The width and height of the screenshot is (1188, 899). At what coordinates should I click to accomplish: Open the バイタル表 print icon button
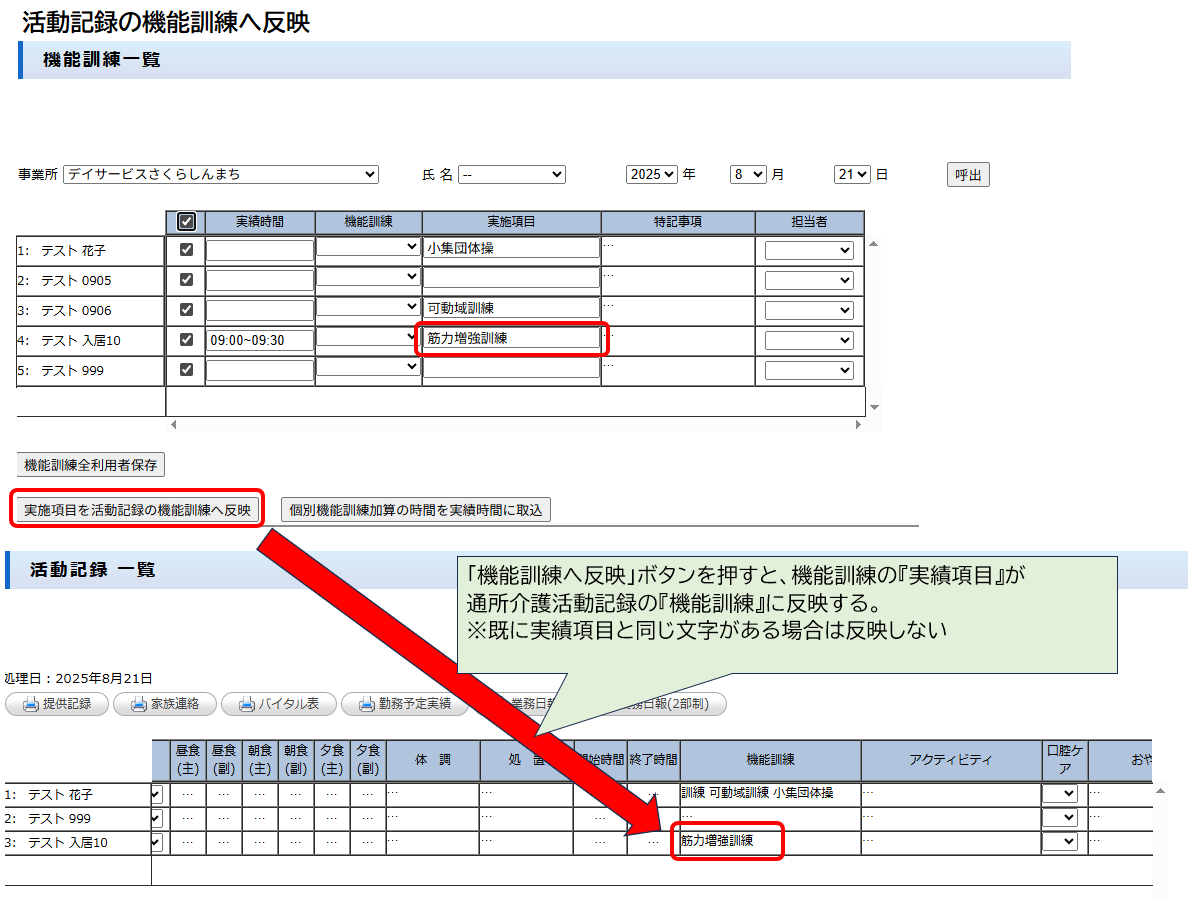(278, 704)
